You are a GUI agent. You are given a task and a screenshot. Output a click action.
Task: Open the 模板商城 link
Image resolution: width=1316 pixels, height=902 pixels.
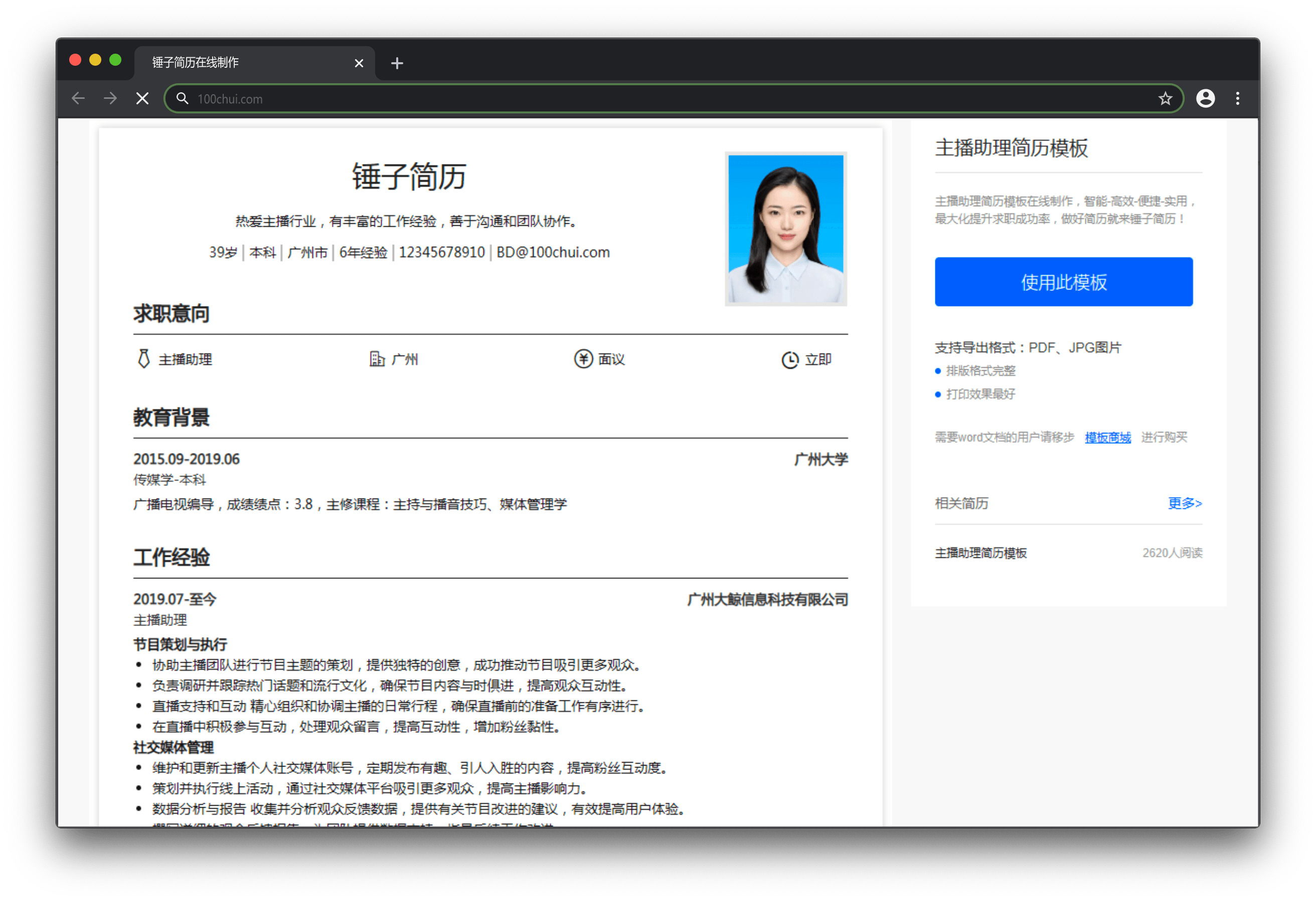tap(1107, 437)
